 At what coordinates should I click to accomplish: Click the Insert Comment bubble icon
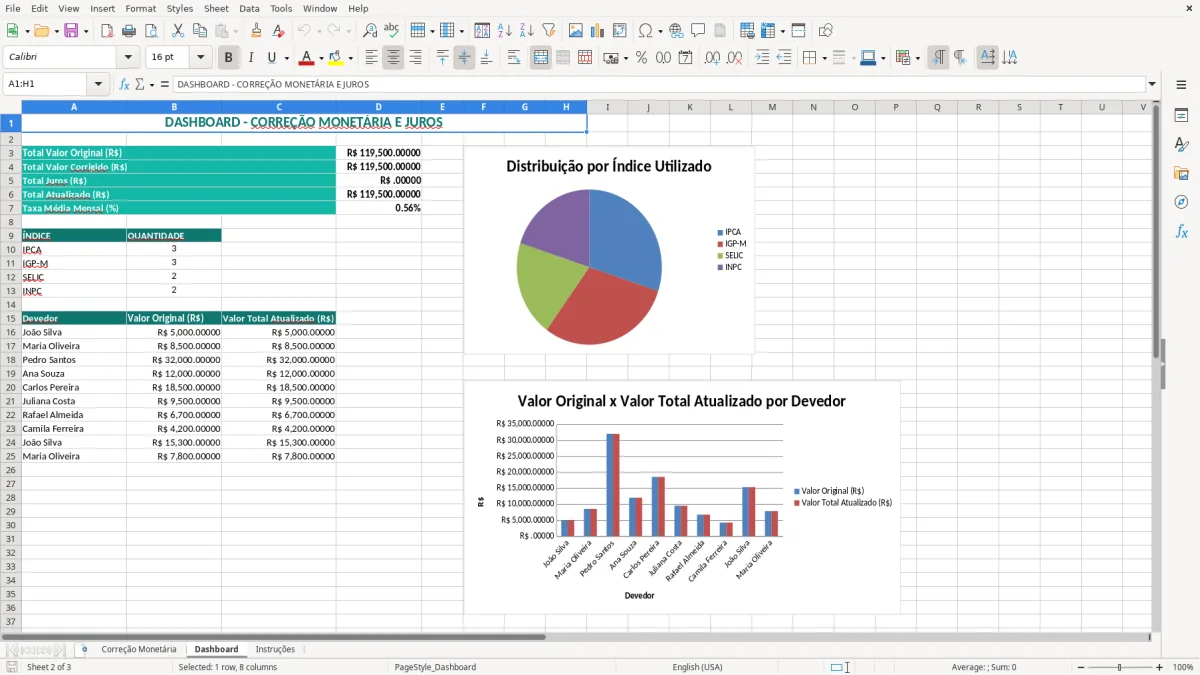click(x=698, y=31)
